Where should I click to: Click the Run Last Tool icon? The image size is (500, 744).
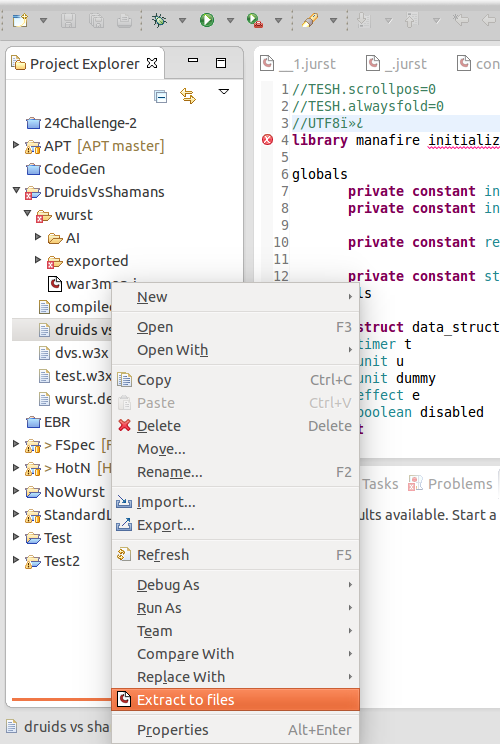255,20
